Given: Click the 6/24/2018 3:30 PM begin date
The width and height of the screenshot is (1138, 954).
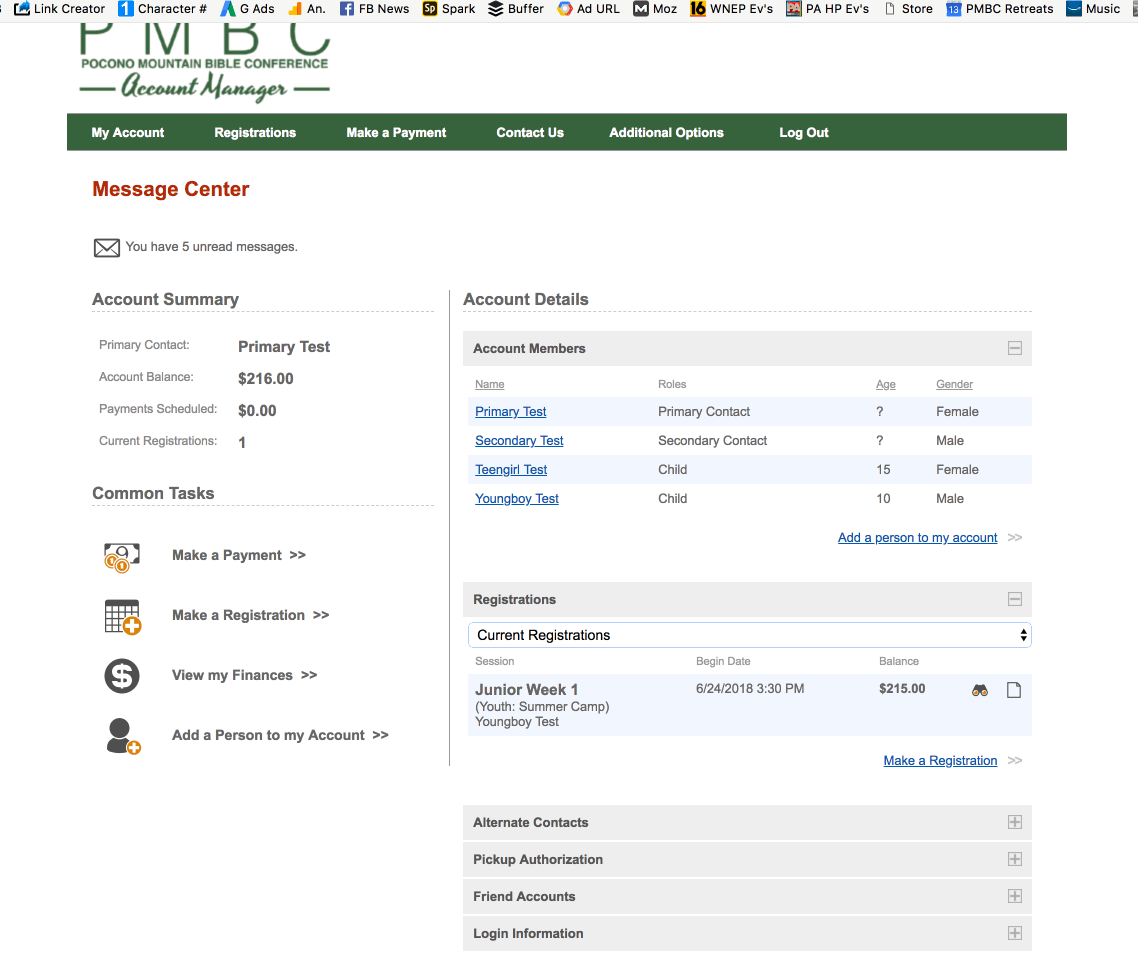Looking at the screenshot, I should pyautogui.click(x=750, y=689).
